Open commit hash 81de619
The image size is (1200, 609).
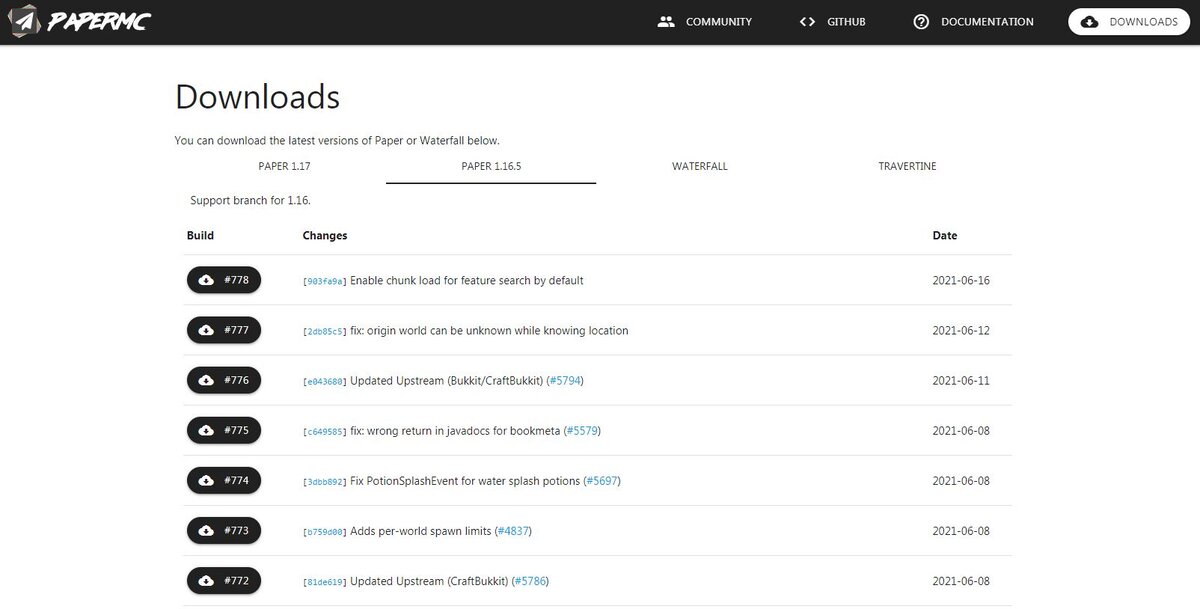point(325,581)
